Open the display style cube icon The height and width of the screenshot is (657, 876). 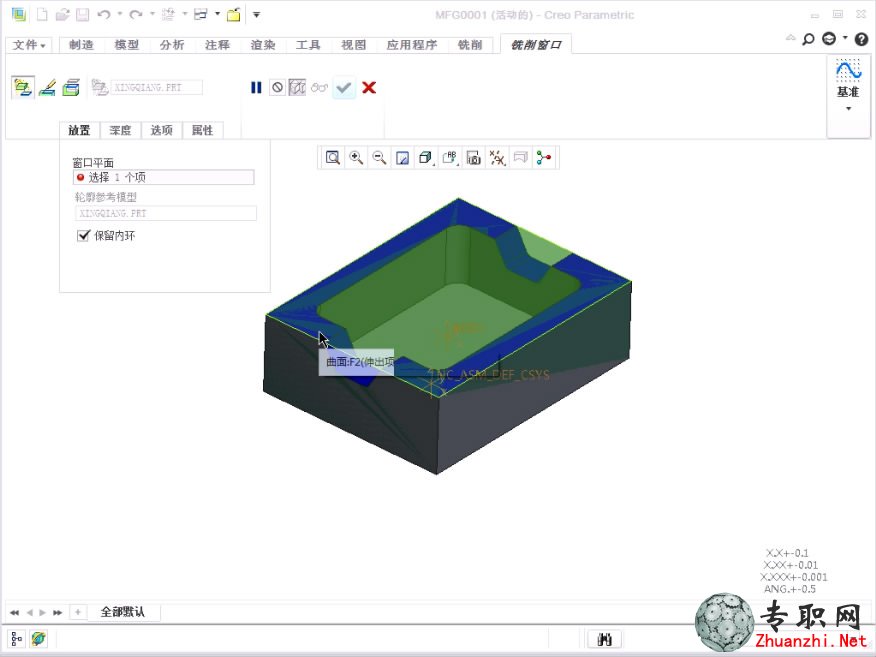click(426, 158)
